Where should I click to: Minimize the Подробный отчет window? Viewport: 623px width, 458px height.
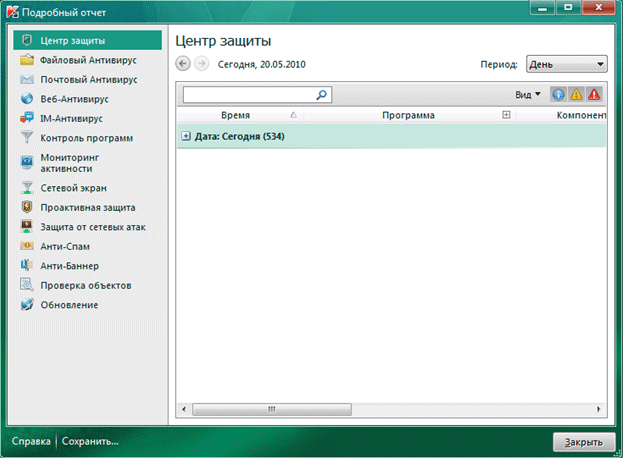coord(543,7)
